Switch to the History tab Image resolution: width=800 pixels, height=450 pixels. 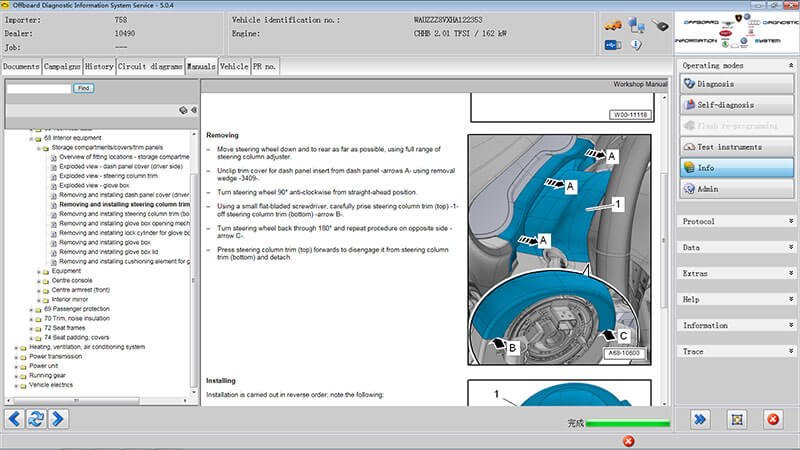99,66
